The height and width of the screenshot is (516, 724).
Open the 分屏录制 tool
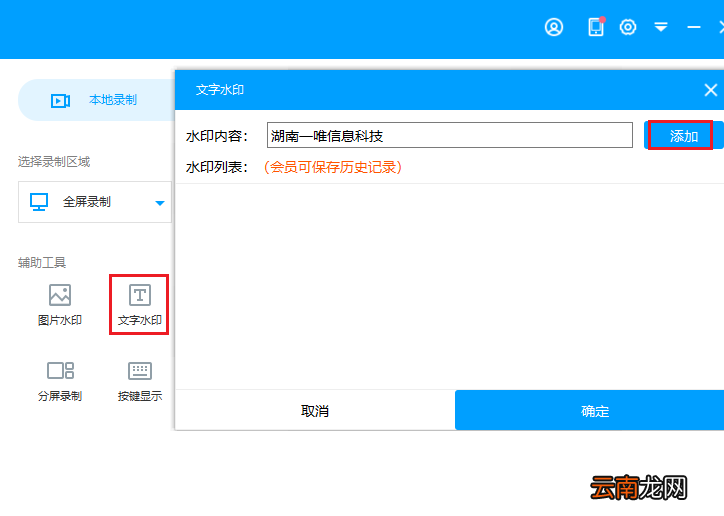coord(60,382)
